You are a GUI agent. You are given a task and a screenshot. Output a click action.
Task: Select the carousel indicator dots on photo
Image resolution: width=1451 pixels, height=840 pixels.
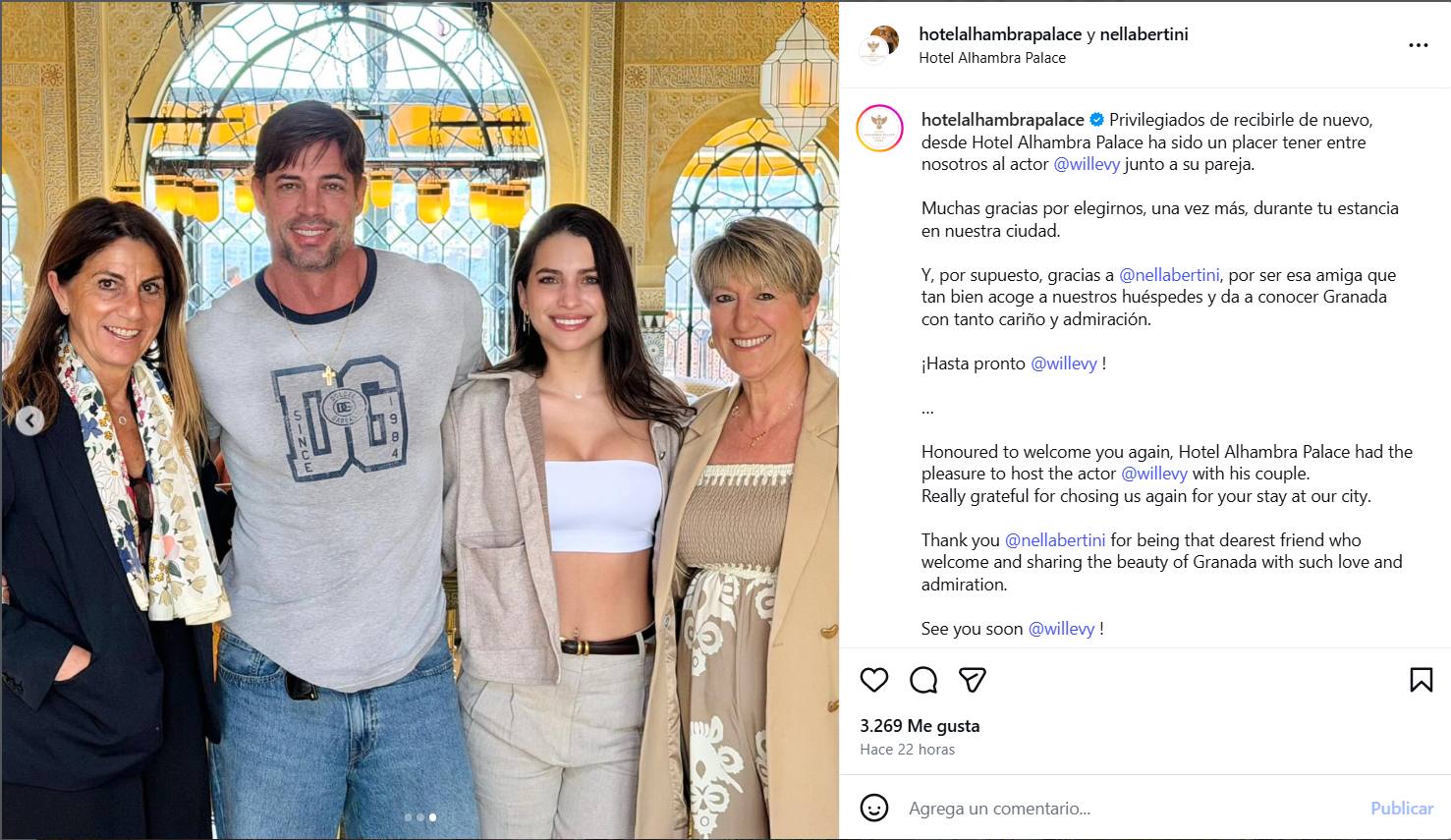point(420,817)
